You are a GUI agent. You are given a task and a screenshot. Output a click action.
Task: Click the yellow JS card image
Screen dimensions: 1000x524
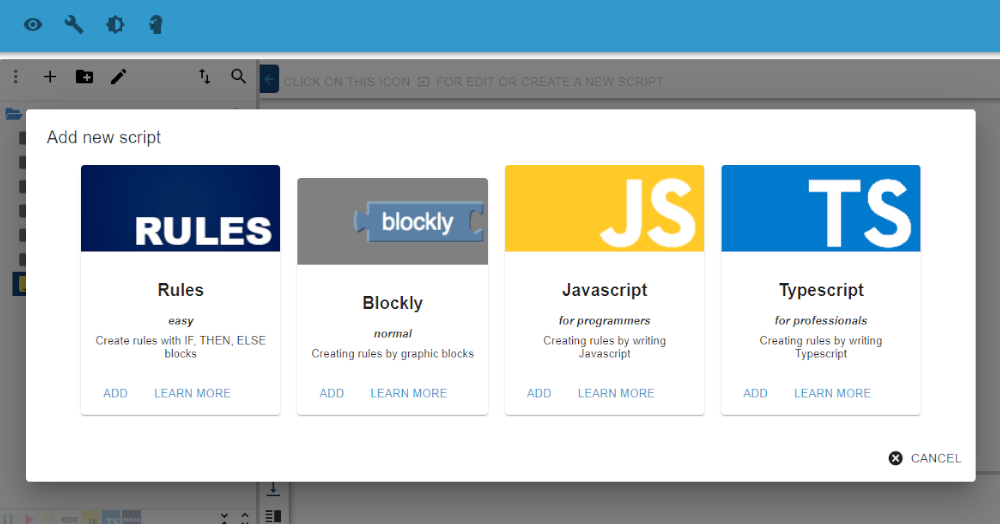[605, 208]
